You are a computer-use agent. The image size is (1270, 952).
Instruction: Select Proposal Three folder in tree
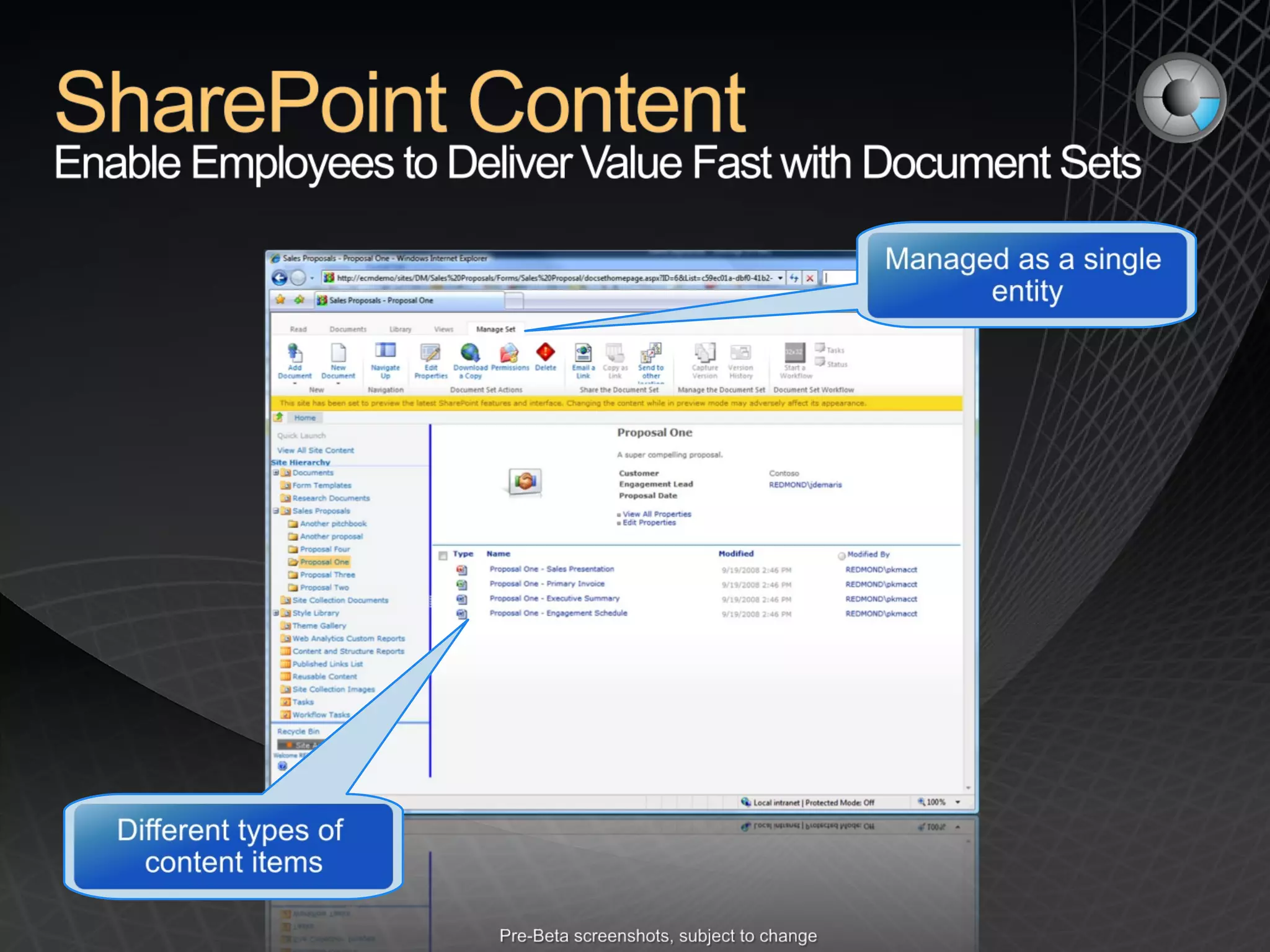click(x=327, y=575)
